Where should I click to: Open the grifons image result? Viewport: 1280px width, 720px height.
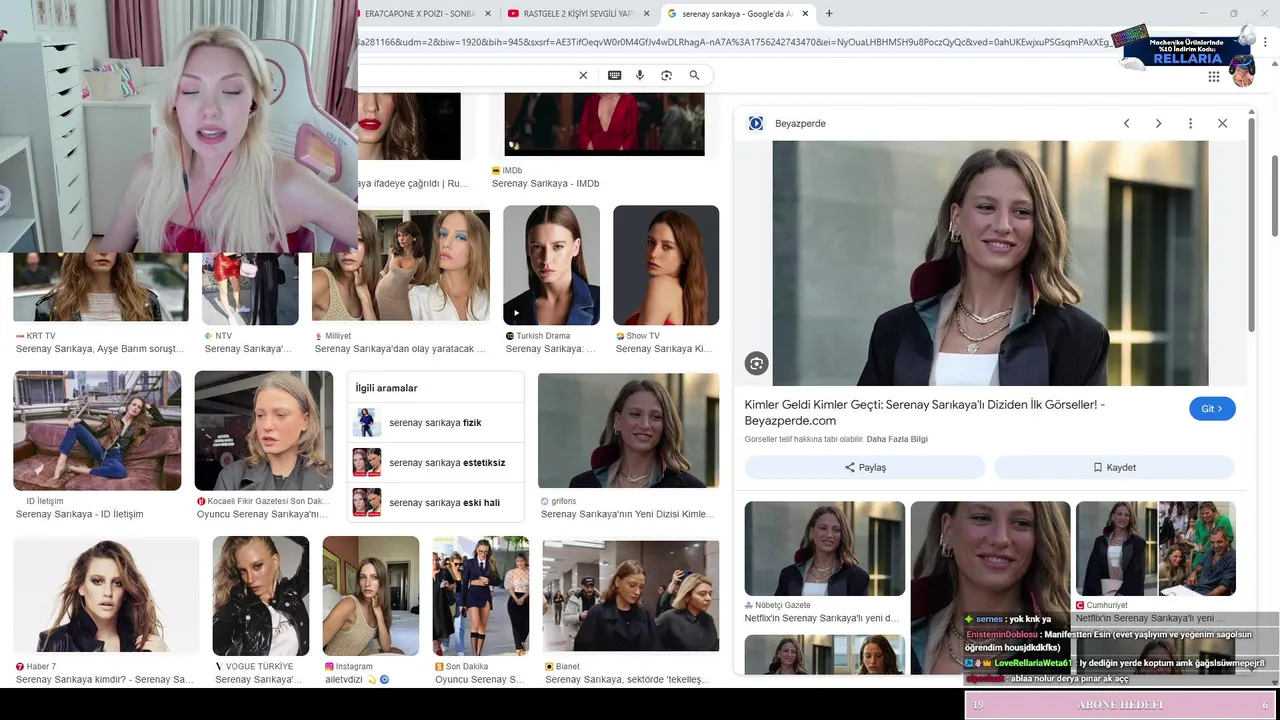[628, 431]
